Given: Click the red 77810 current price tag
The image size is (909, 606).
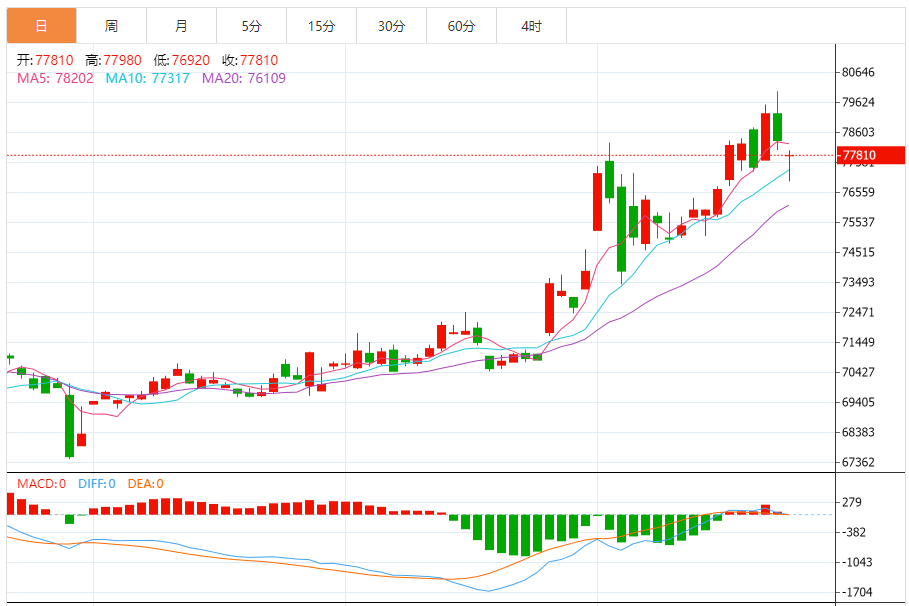Looking at the screenshot, I should click(869, 155).
